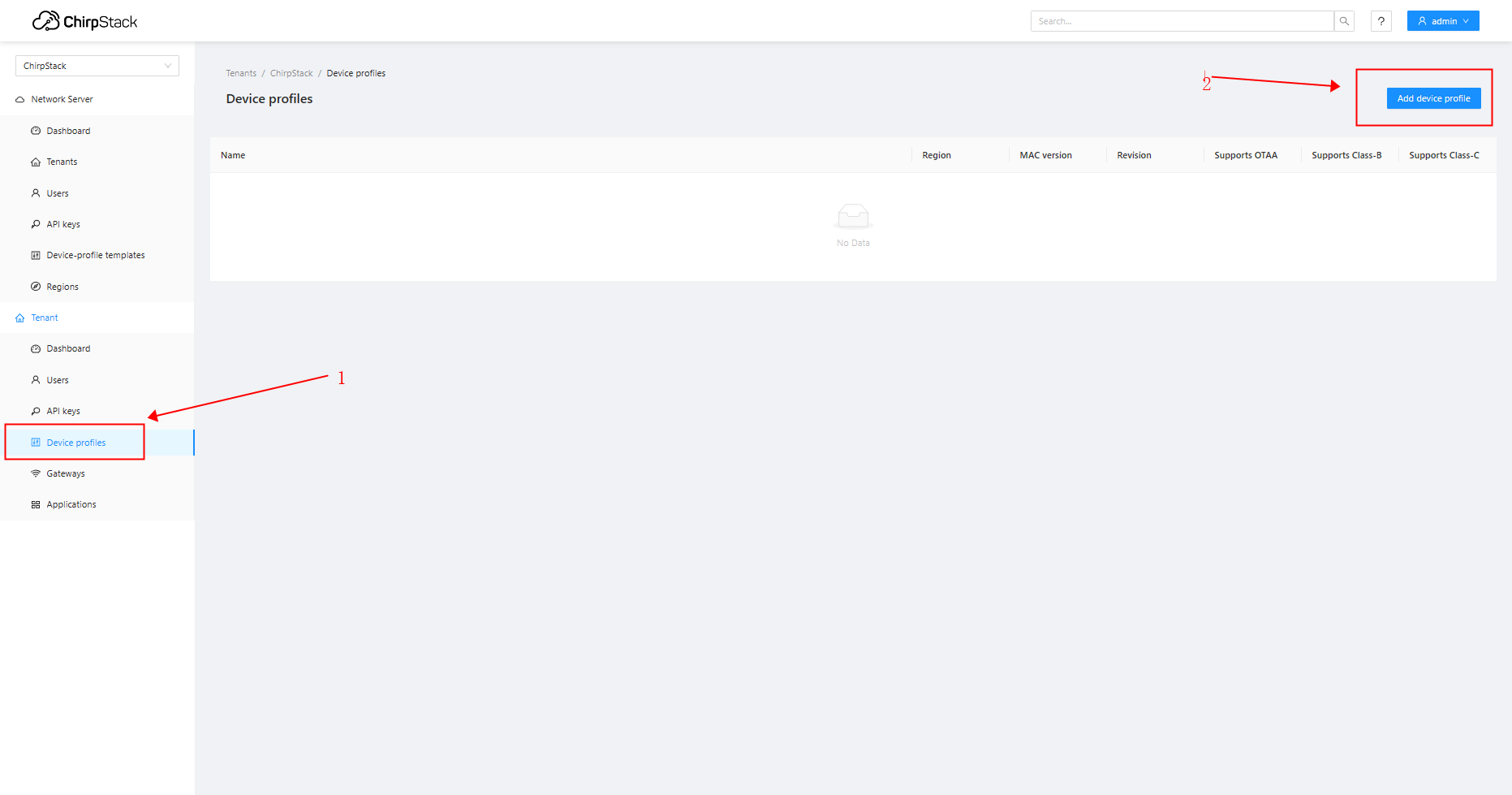Click the ChirpStack logo in header
Image resolution: width=1512 pixels, height=795 pixels.
point(84,21)
